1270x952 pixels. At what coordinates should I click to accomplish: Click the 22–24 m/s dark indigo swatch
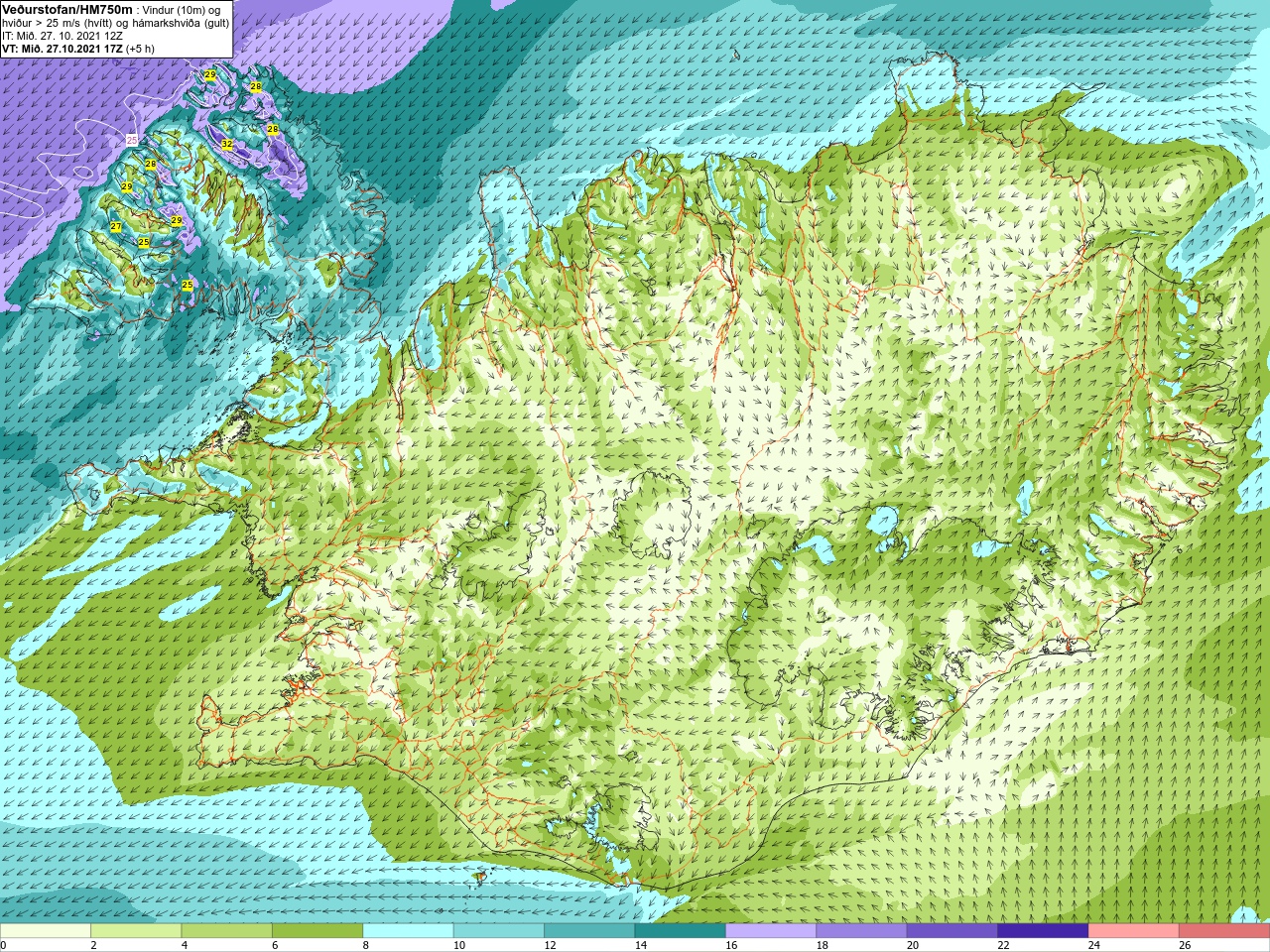[x=1043, y=930]
